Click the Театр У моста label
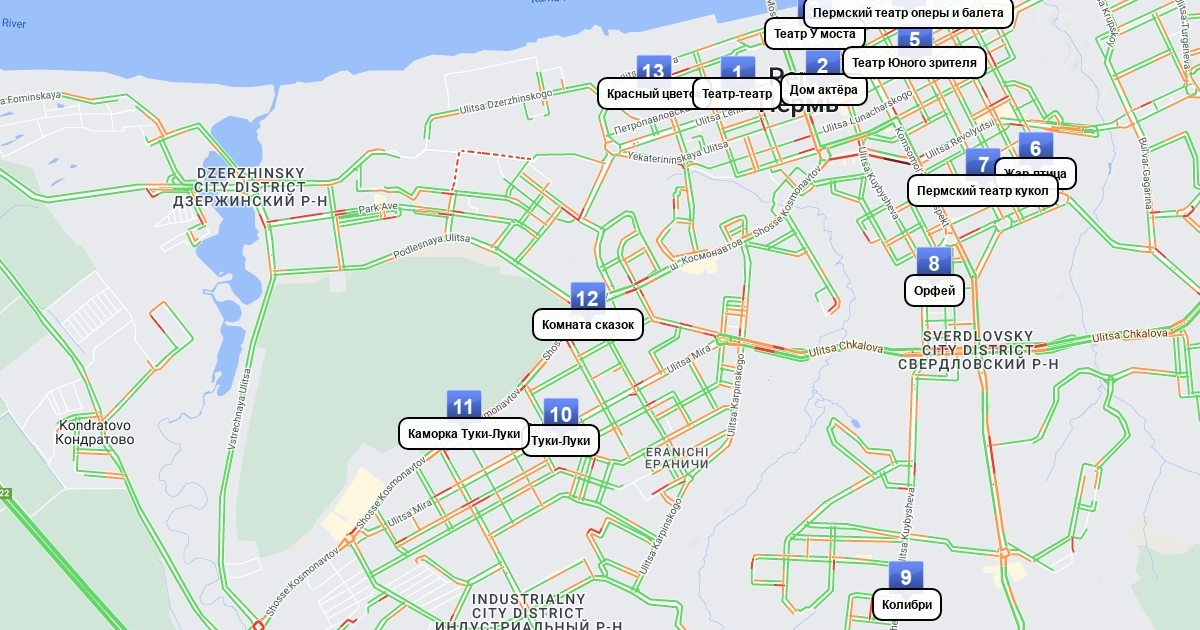Viewport: 1200px width, 630px height. 814,33
